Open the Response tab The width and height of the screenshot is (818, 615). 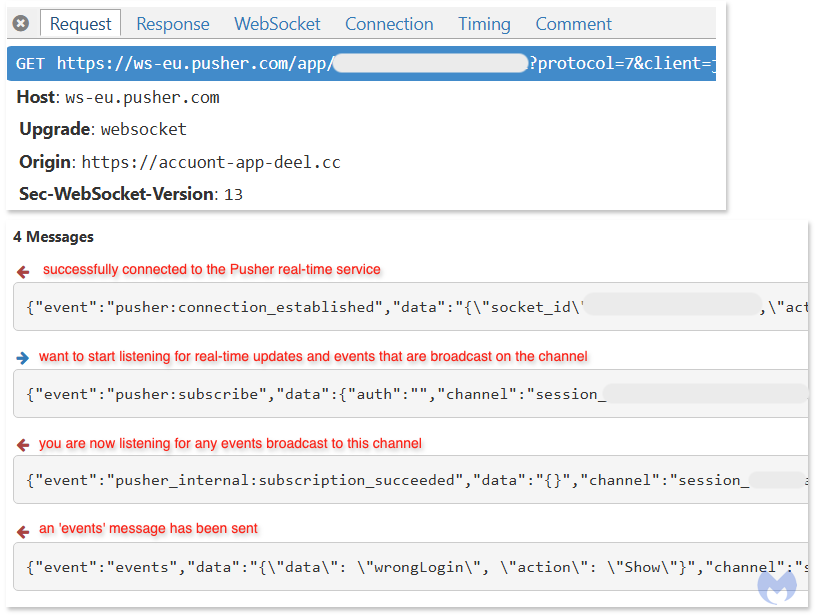click(x=173, y=24)
